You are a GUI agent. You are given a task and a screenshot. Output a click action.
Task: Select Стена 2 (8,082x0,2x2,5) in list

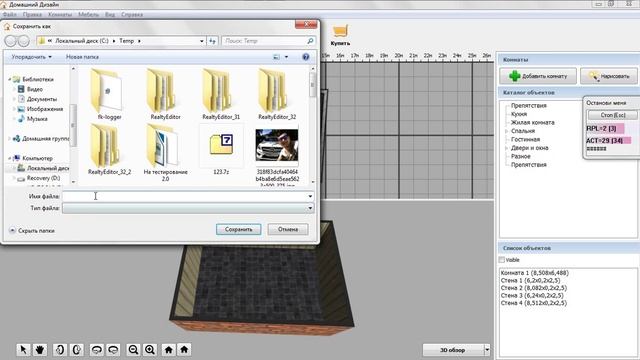point(533,288)
